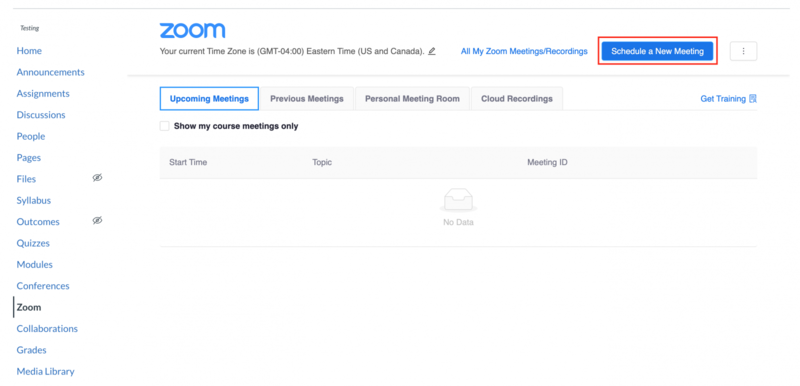Open the Personal Meeting Room tab
800x386 pixels.
tap(412, 99)
